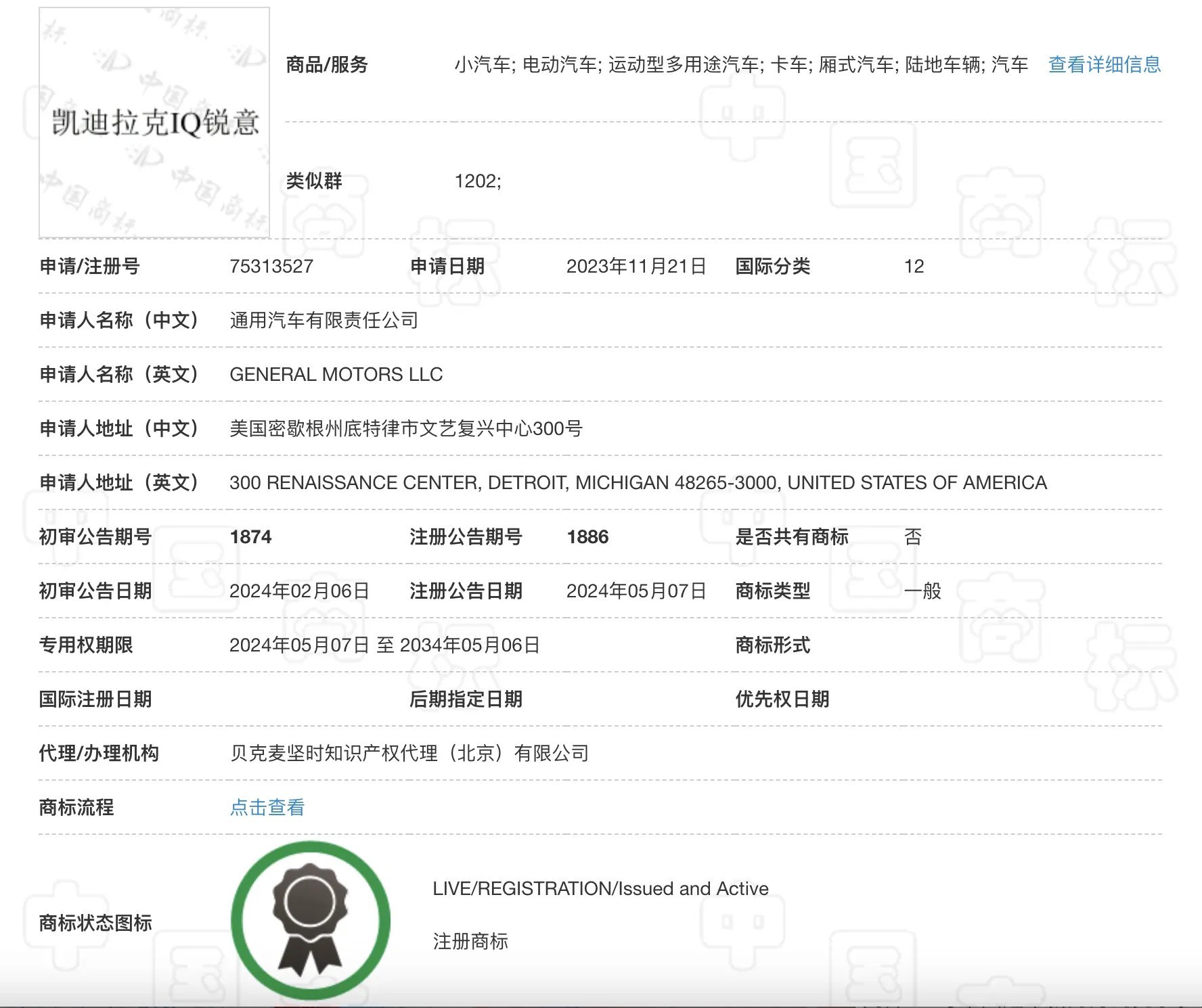Click the exclusive rights period date range

point(384,645)
